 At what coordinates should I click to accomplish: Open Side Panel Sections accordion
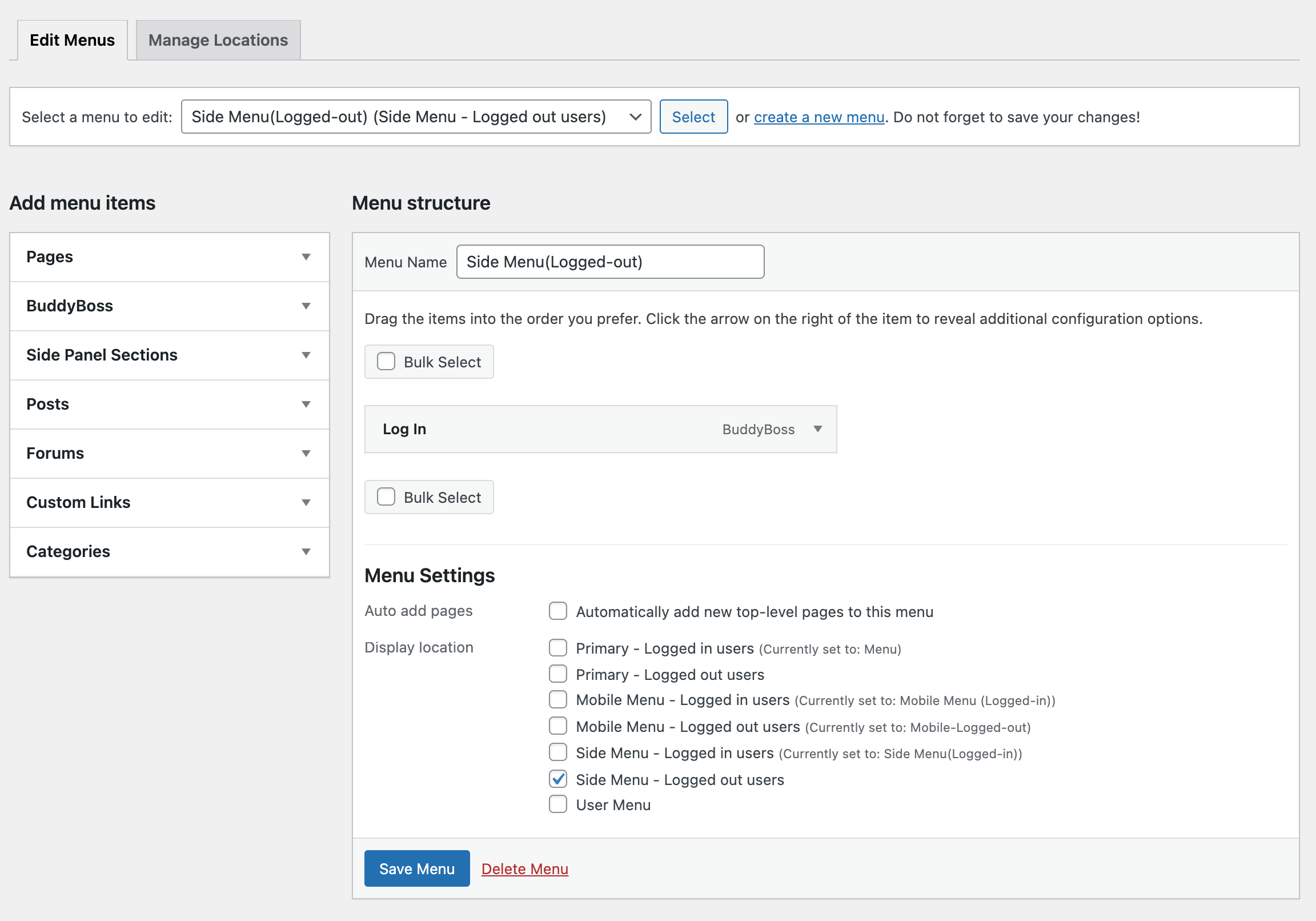pos(306,355)
